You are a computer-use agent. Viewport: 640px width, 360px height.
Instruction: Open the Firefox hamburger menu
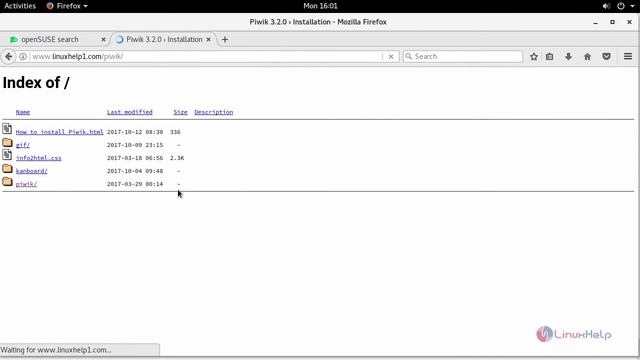628,56
